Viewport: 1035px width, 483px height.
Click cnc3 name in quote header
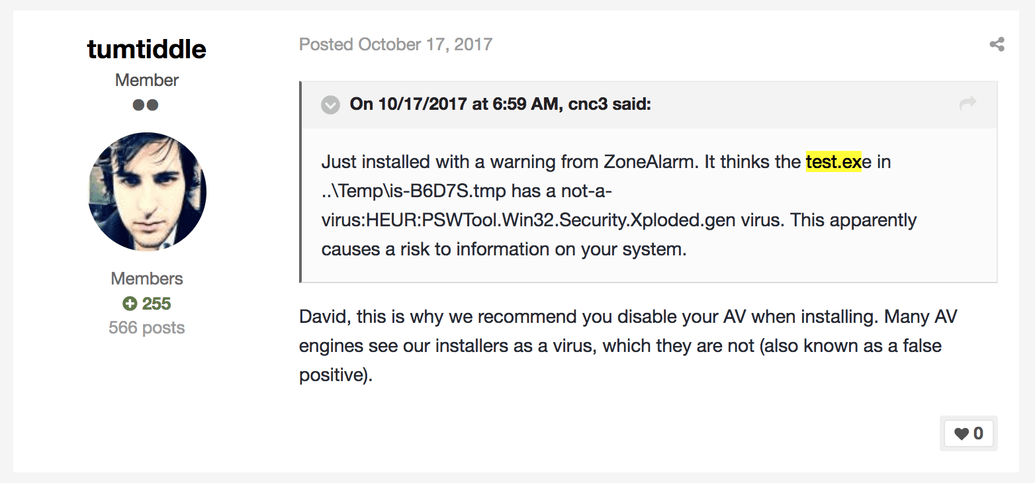pyautogui.click(x=589, y=104)
